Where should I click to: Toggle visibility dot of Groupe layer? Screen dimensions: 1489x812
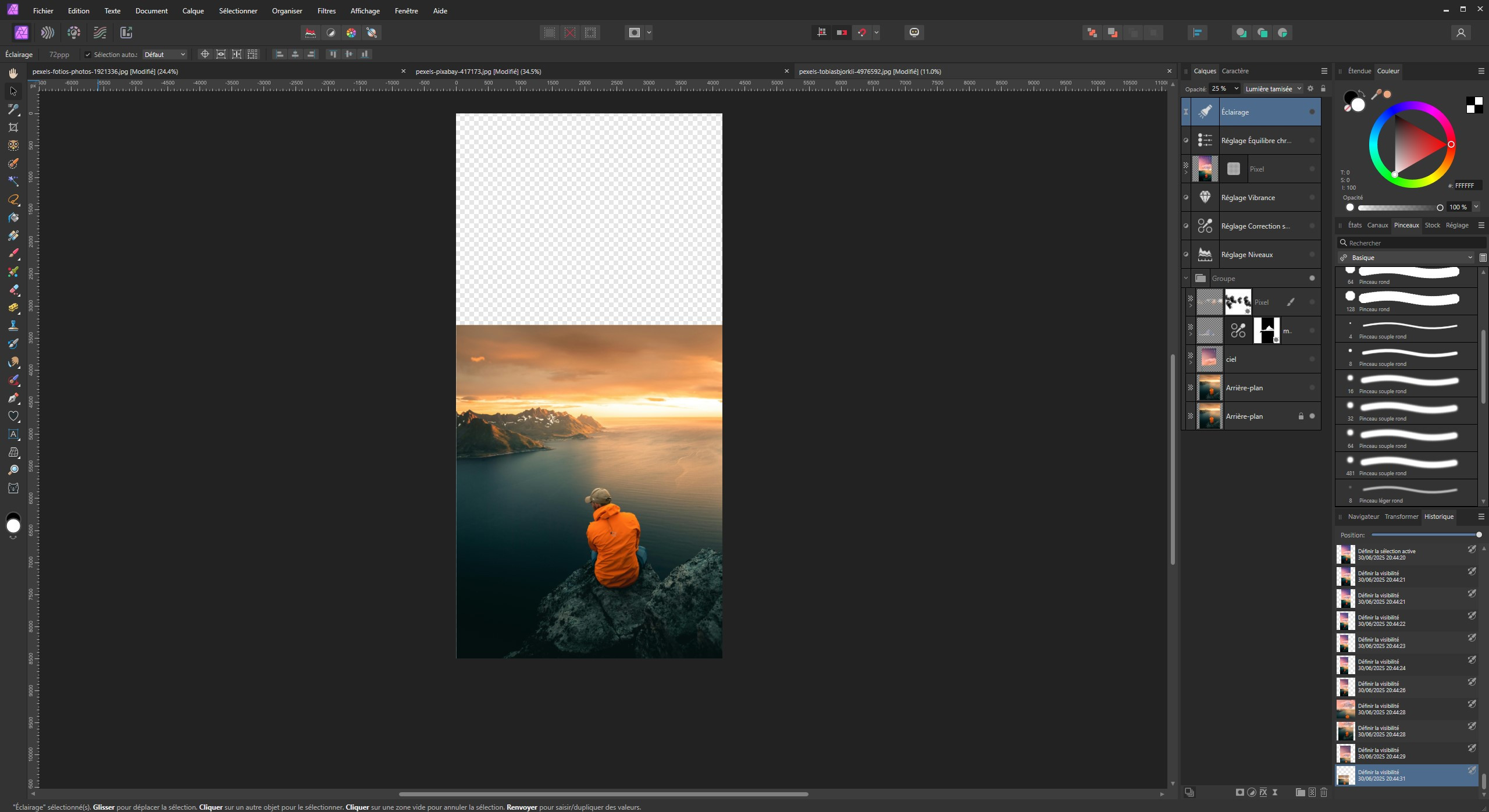click(1312, 278)
